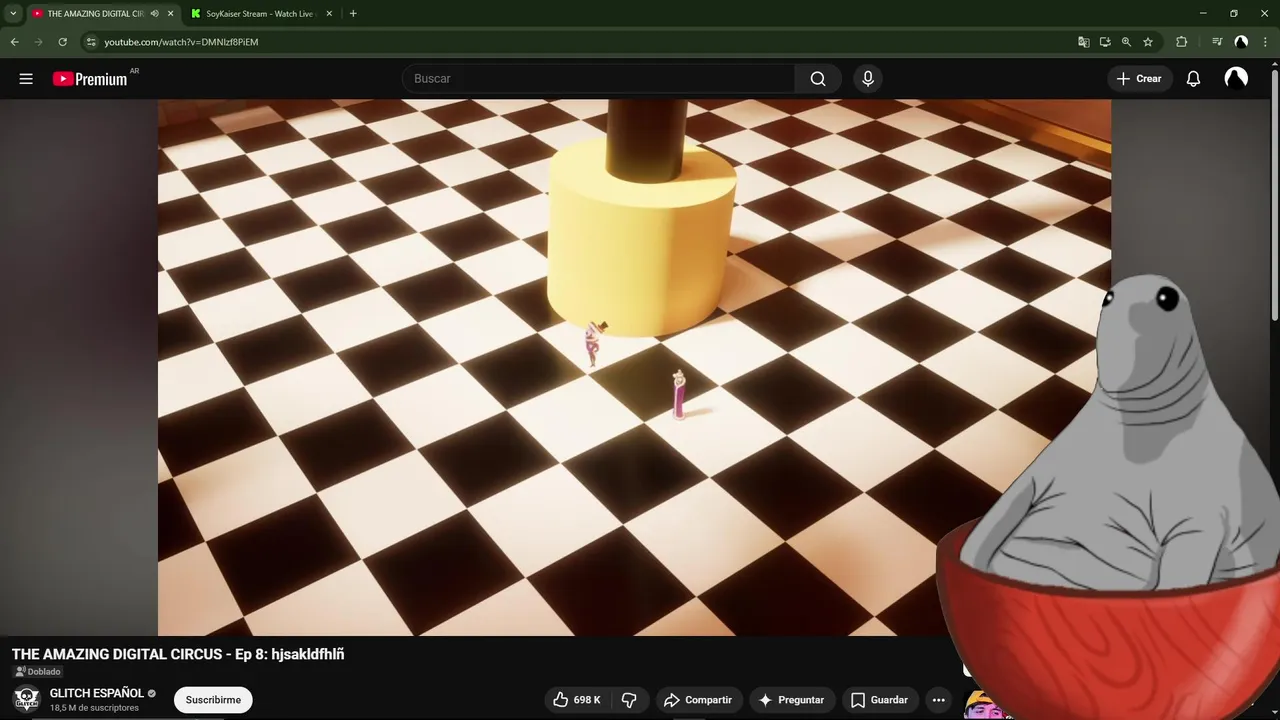Open the YouTube account avatar menu

tap(1236, 79)
